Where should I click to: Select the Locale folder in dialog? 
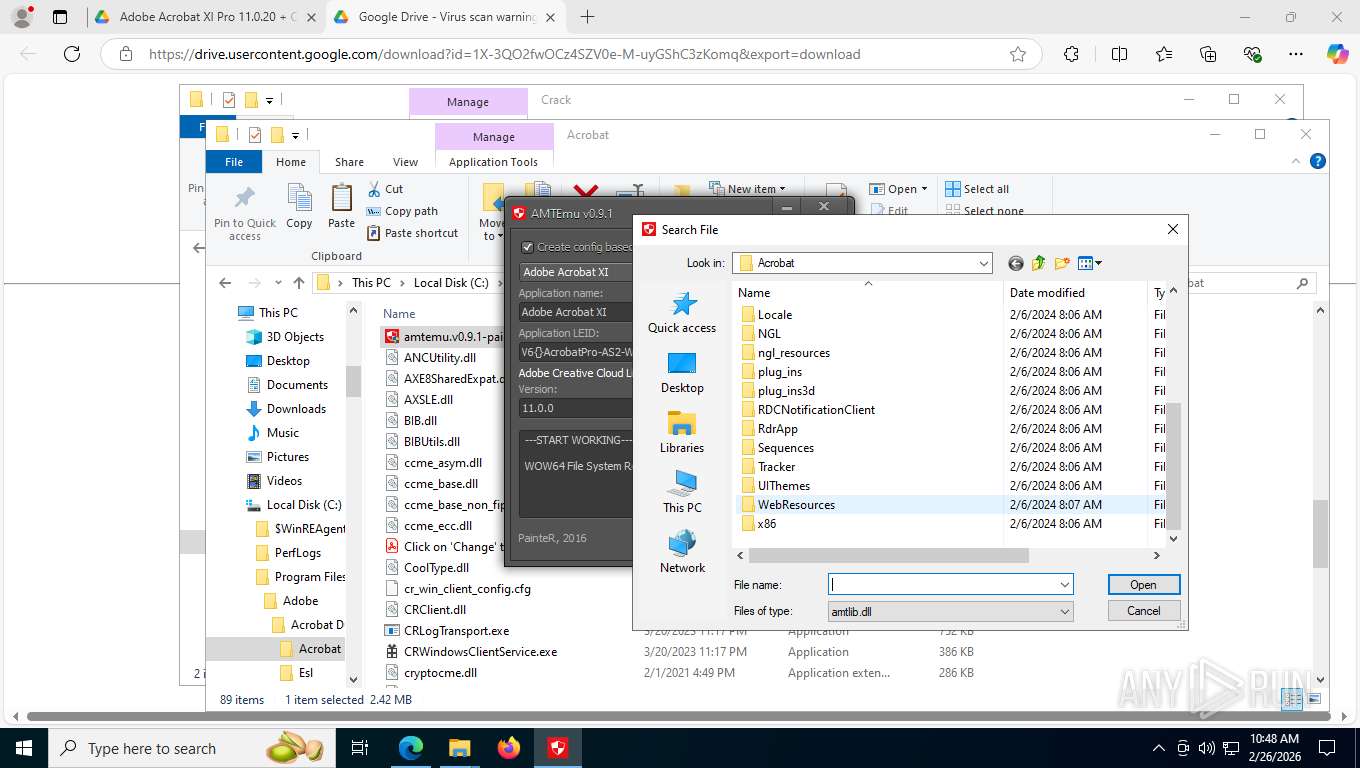pyautogui.click(x=775, y=315)
